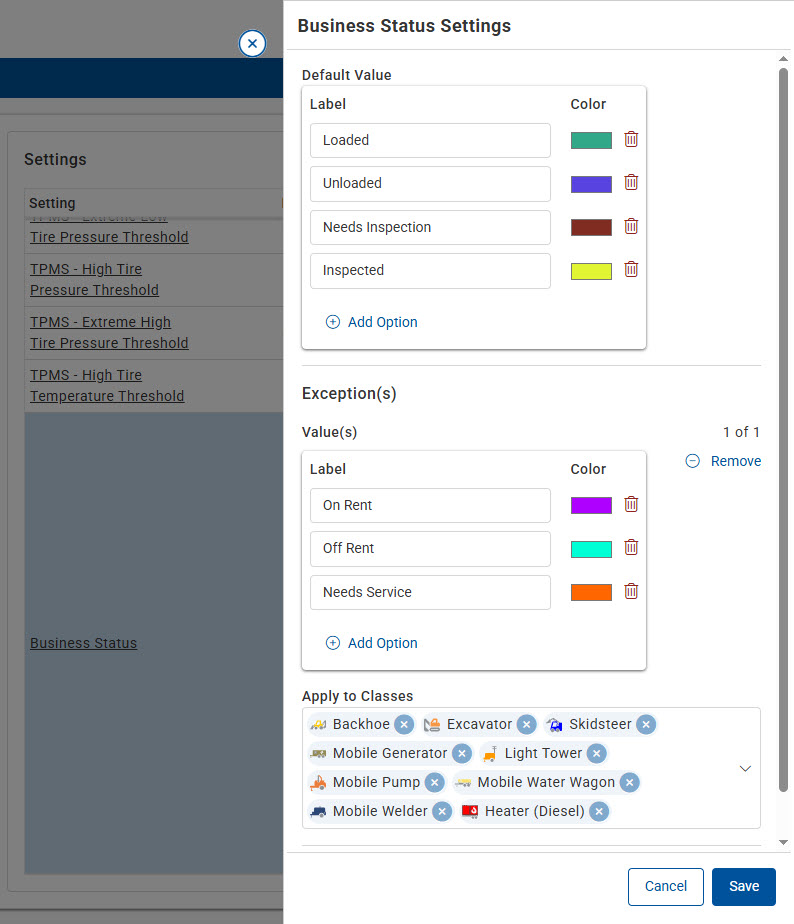Open color picker for Unloaded

(591, 184)
